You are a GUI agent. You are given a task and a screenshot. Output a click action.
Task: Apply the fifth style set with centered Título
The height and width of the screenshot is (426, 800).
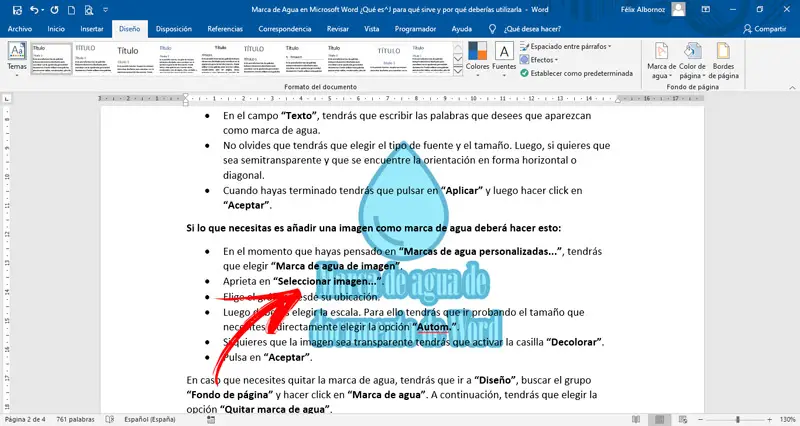click(219, 59)
